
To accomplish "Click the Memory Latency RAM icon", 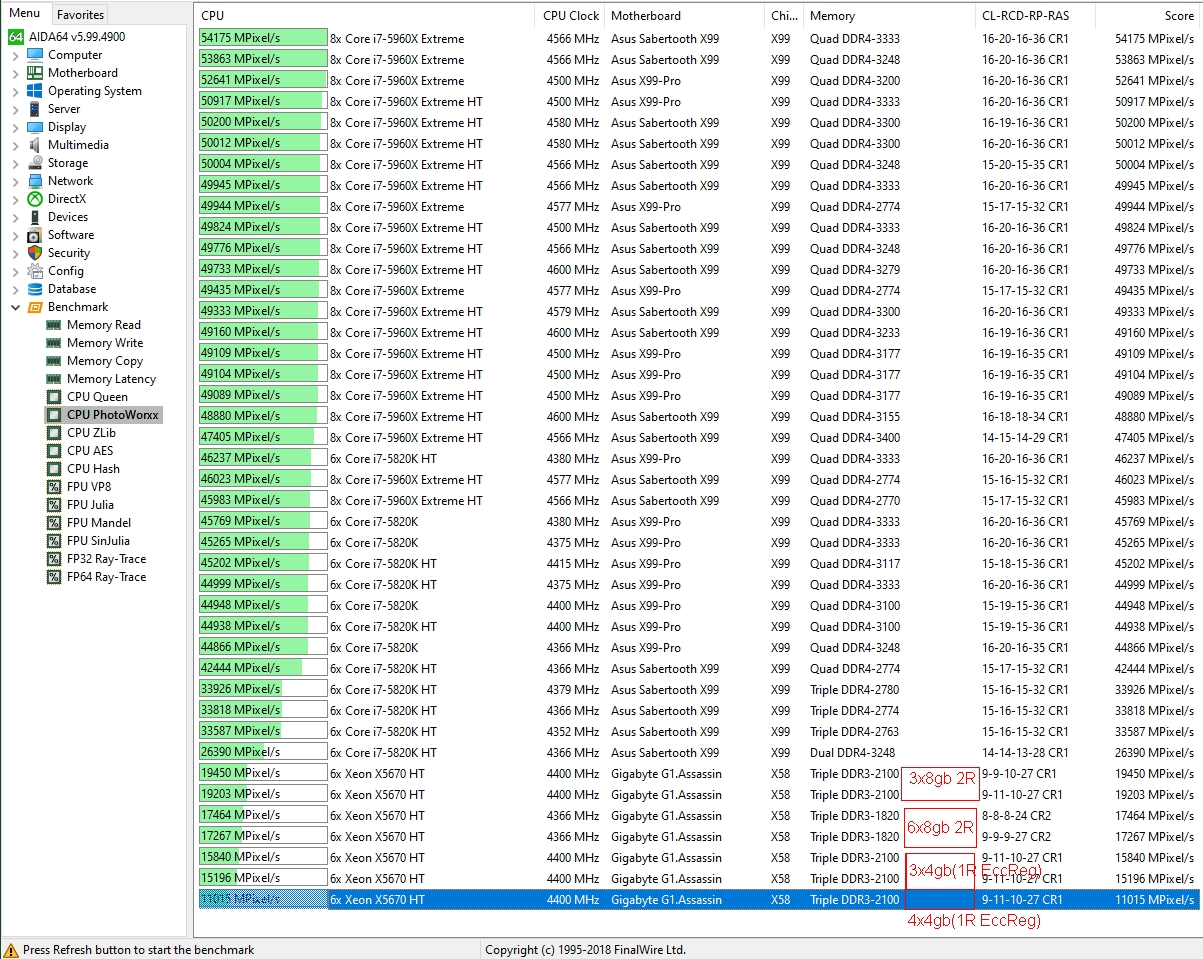I will (54, 379).
